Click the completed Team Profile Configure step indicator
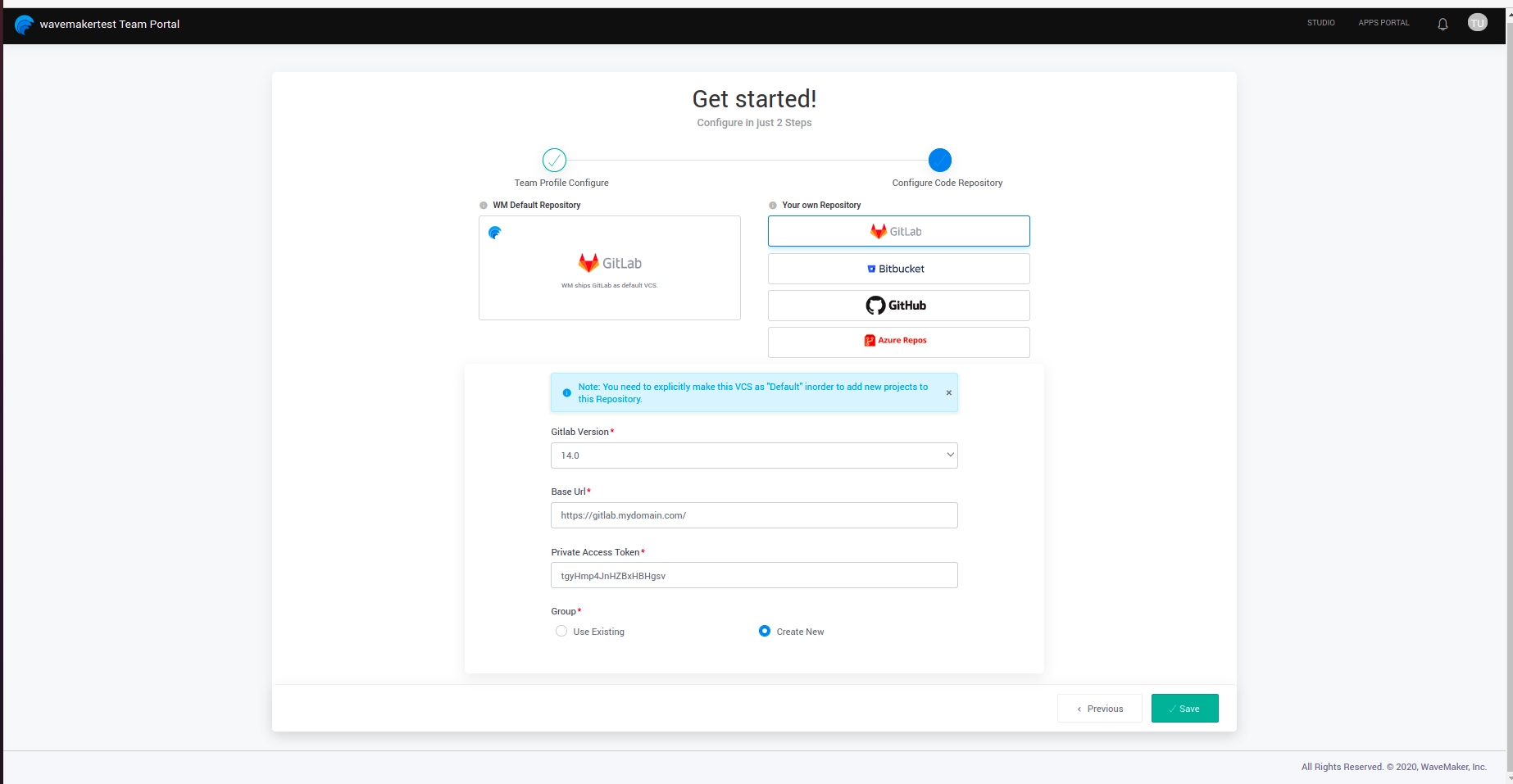Image resolution: width=1513 pixels, height=784 pixels. tap(554, 160)
